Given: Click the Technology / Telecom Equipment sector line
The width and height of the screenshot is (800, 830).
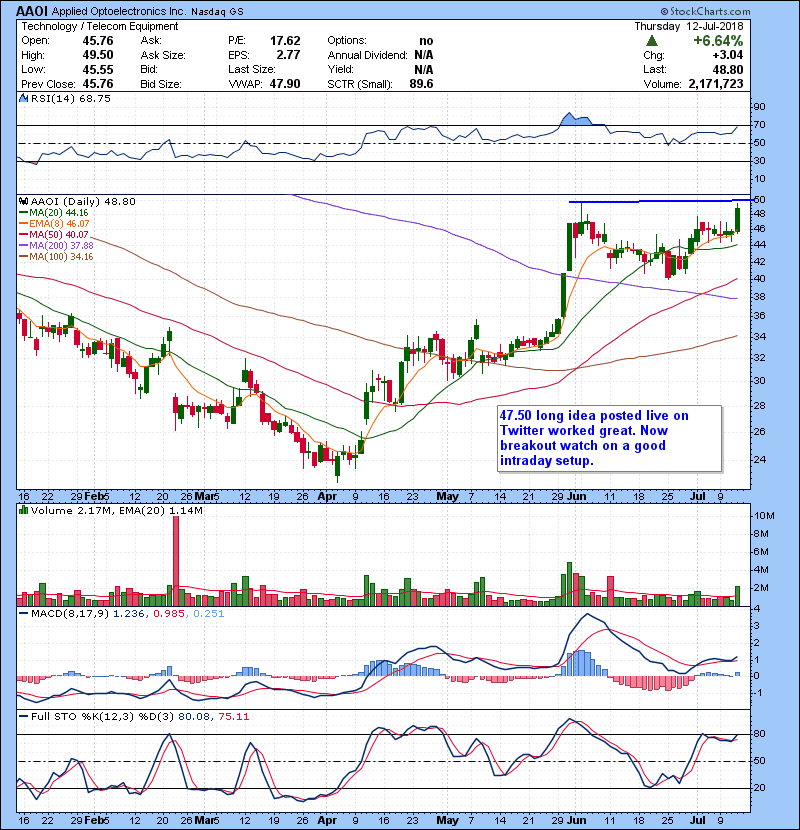Looking at the screenshot, I should point(100,26).
